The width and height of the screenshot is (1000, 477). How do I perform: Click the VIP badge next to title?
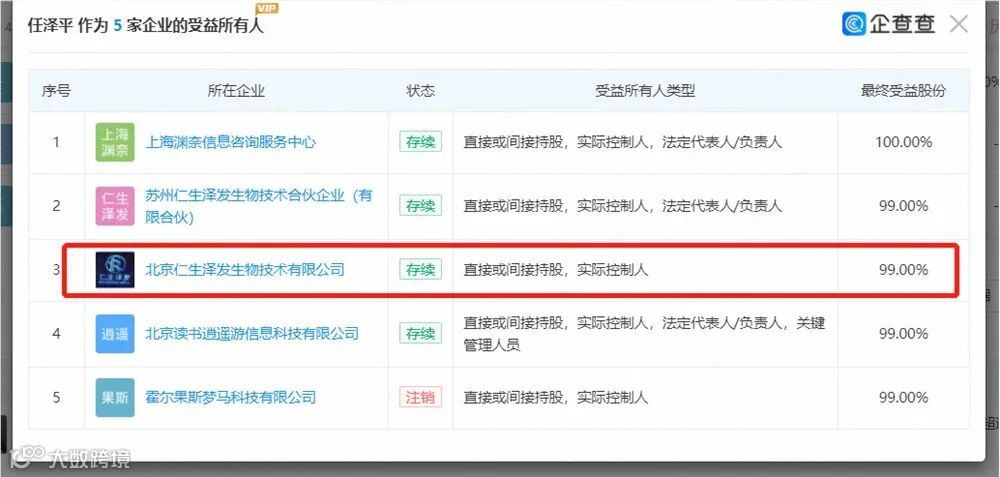(266, 9)
